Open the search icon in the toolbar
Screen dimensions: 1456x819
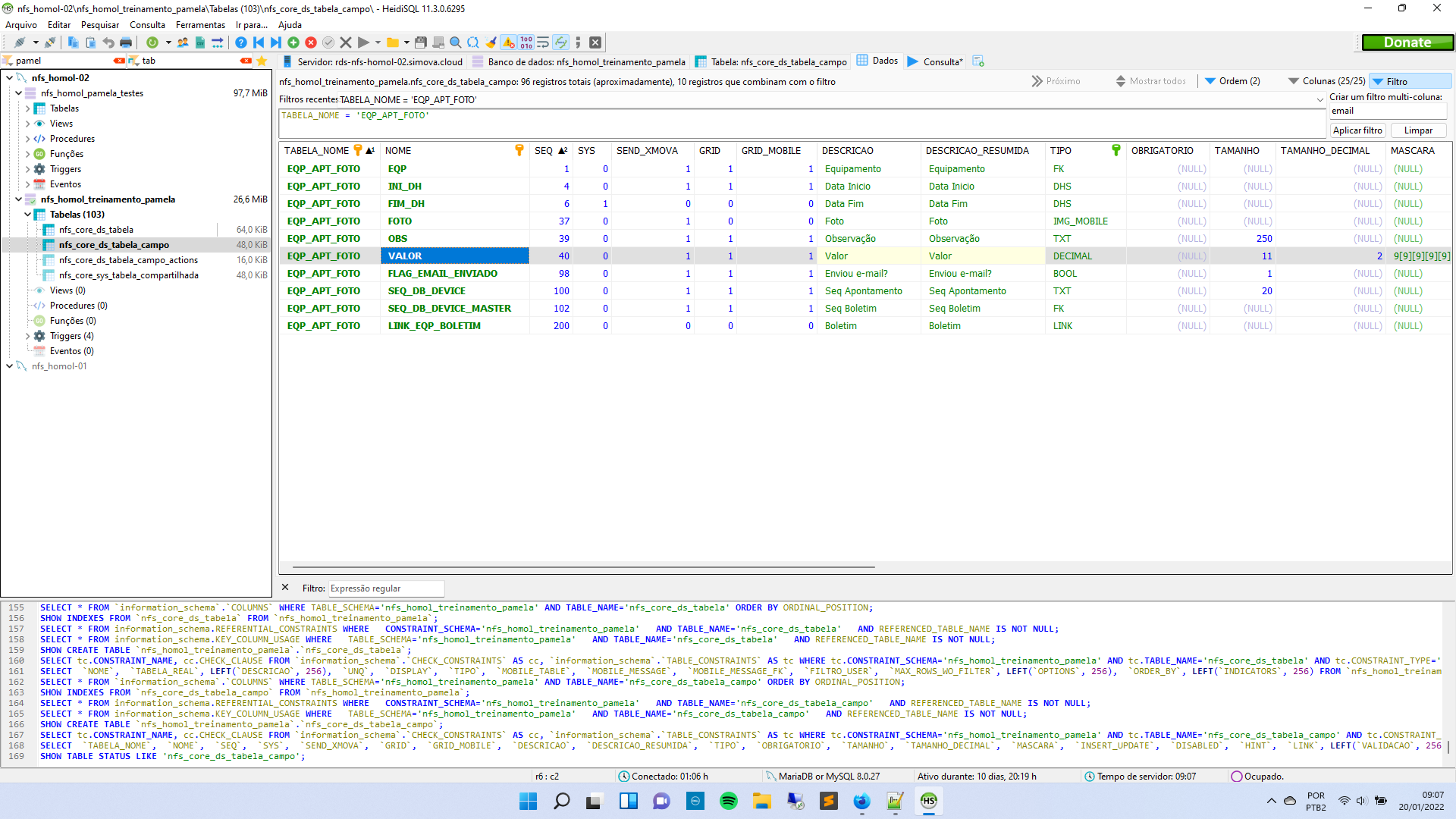(455, 42)
